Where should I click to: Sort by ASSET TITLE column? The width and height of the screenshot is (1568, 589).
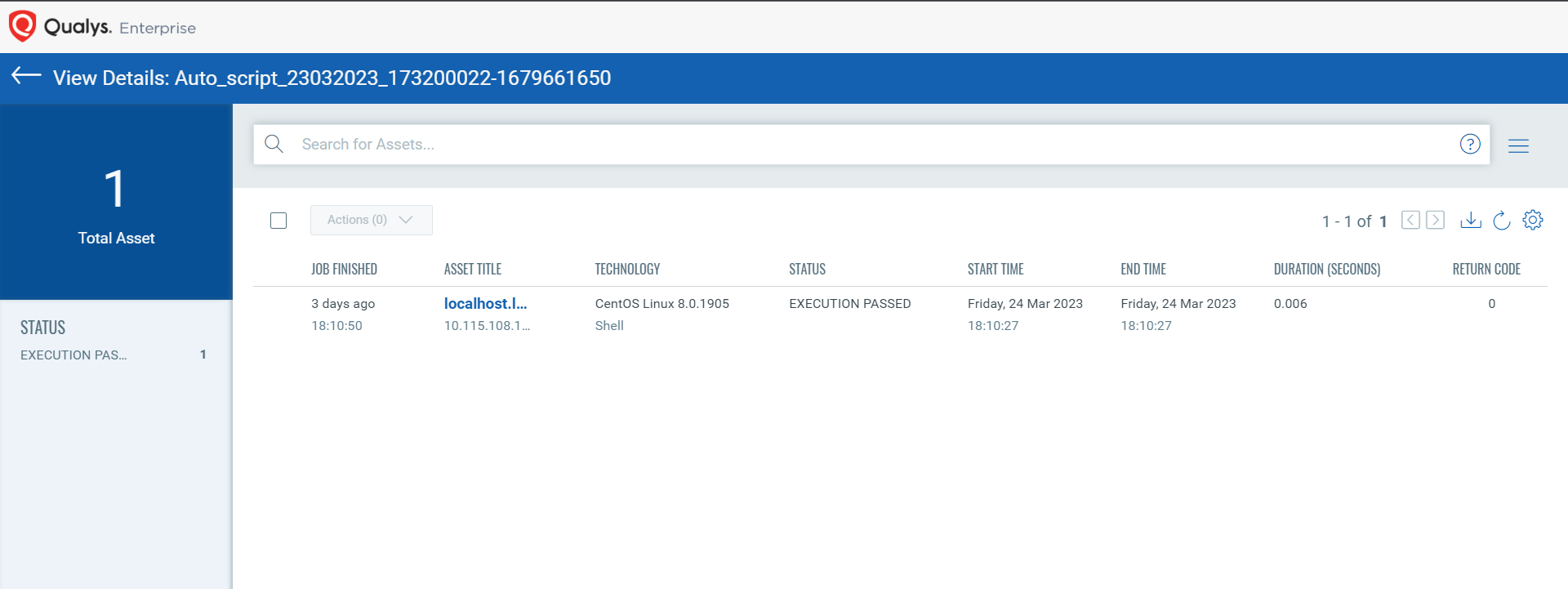click(x=473, y=269)
